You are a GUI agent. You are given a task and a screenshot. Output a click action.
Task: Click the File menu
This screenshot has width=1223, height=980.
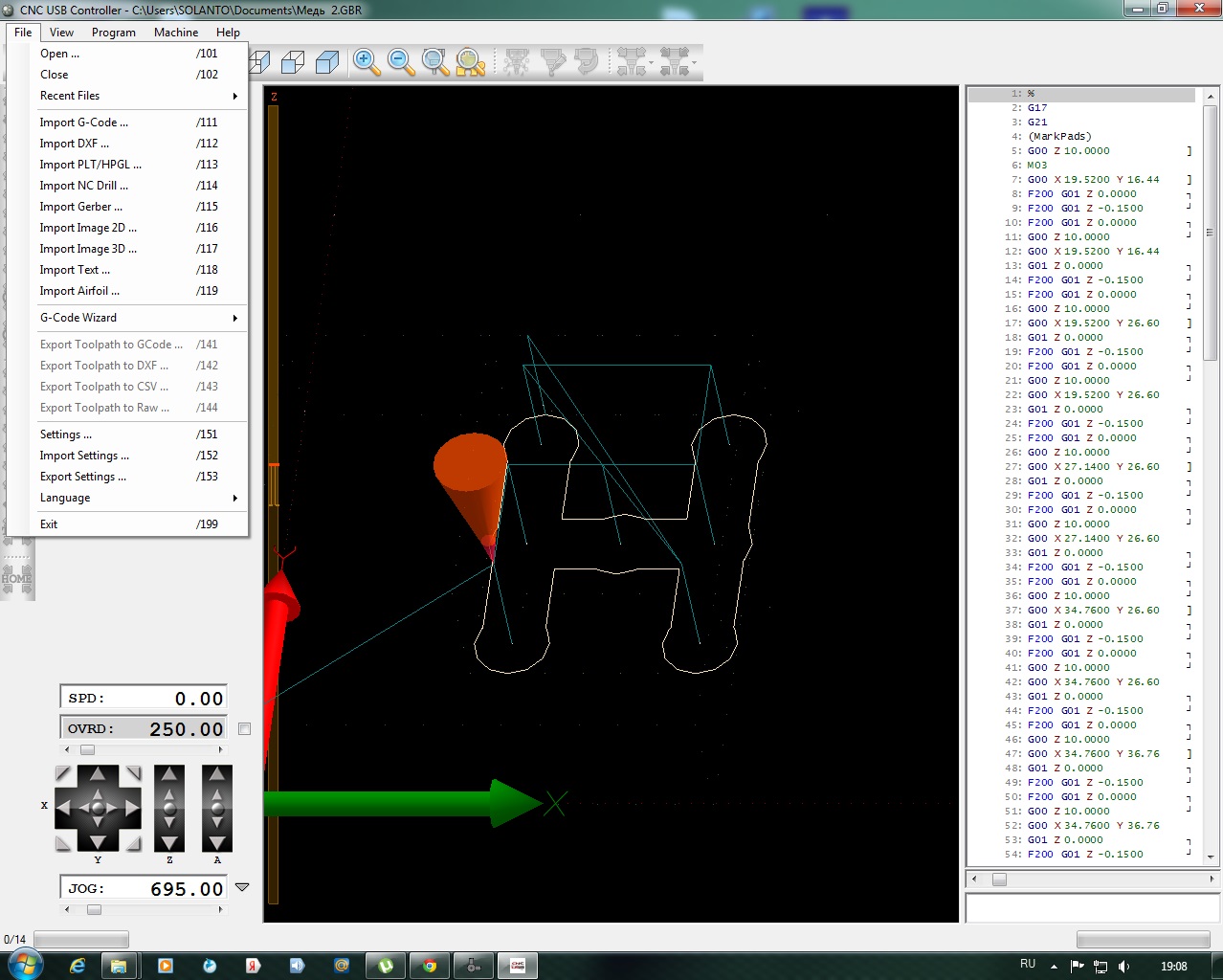(x=23, y=32)
